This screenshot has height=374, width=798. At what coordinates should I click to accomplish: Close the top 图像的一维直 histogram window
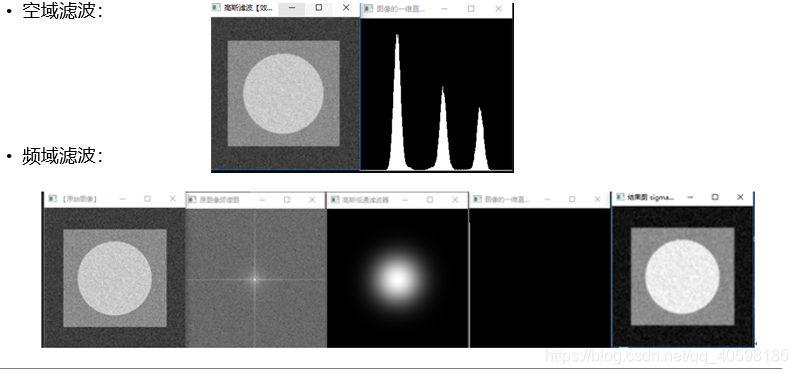coord(498,9)
